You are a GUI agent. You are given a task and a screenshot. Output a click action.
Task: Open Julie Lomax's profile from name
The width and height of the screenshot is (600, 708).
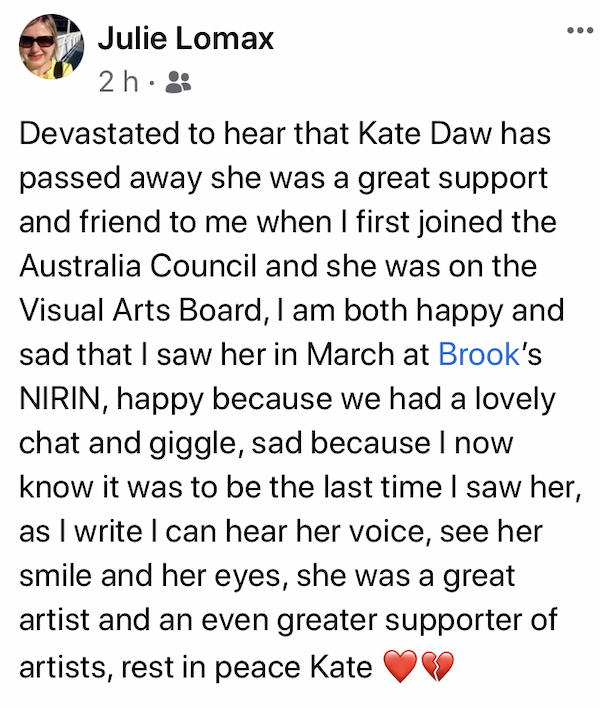(x=186, y=38)
